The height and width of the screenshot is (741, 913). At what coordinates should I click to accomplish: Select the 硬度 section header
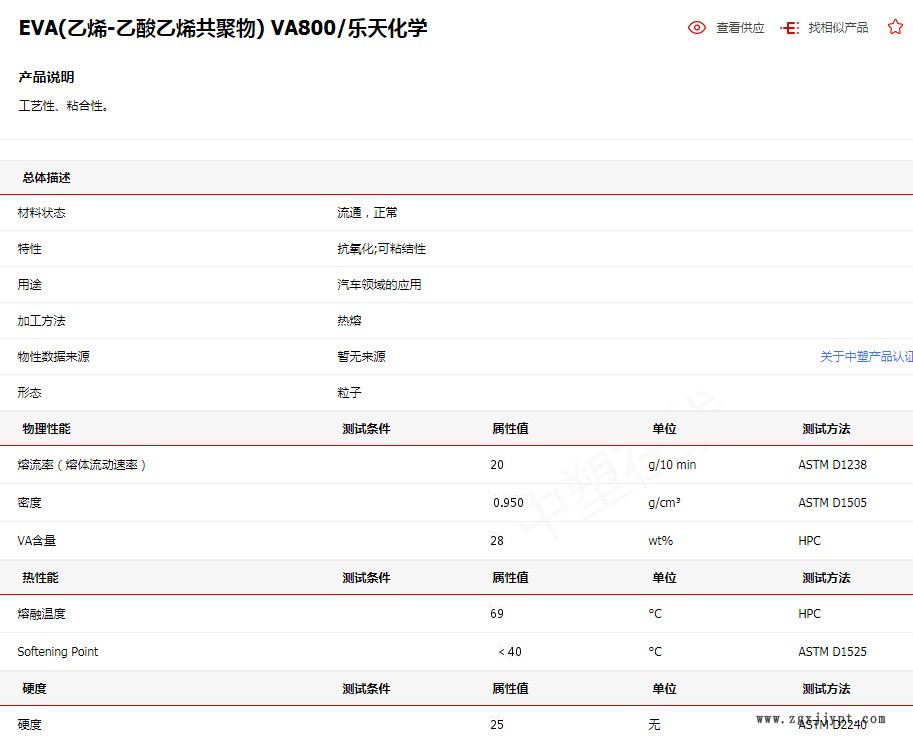click(35, 689)
